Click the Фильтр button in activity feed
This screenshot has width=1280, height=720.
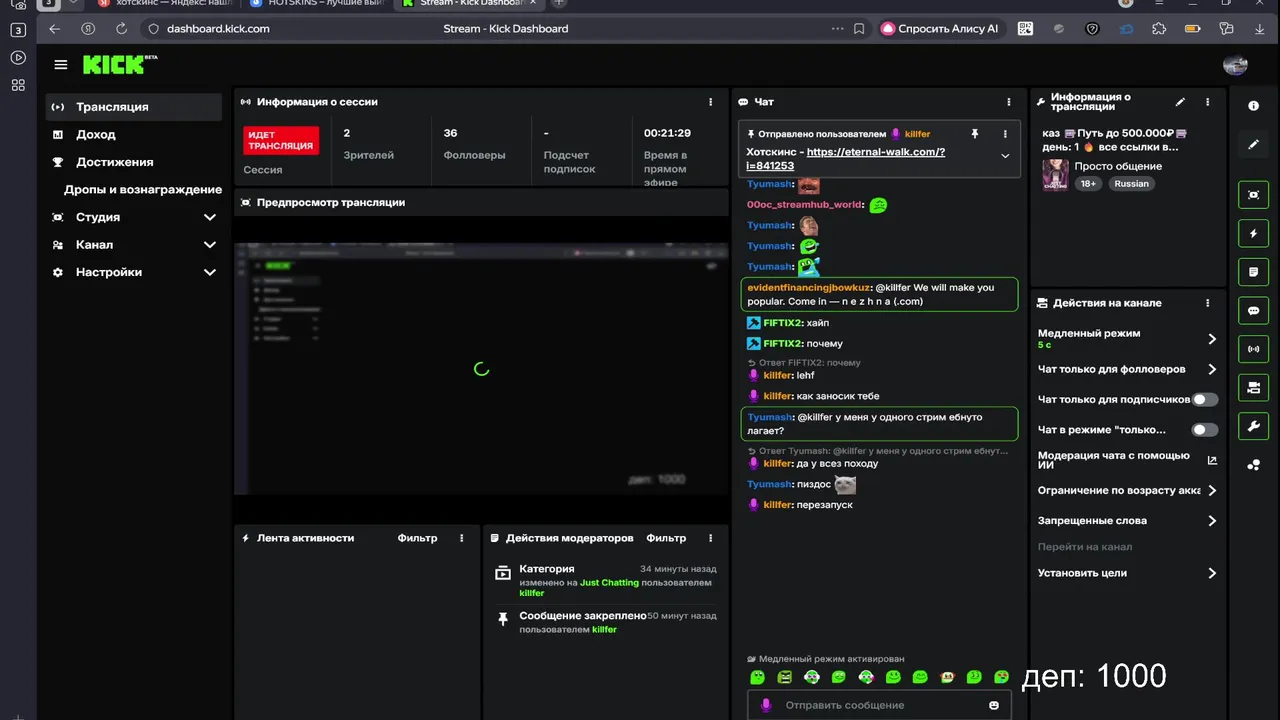pos(417,538)
